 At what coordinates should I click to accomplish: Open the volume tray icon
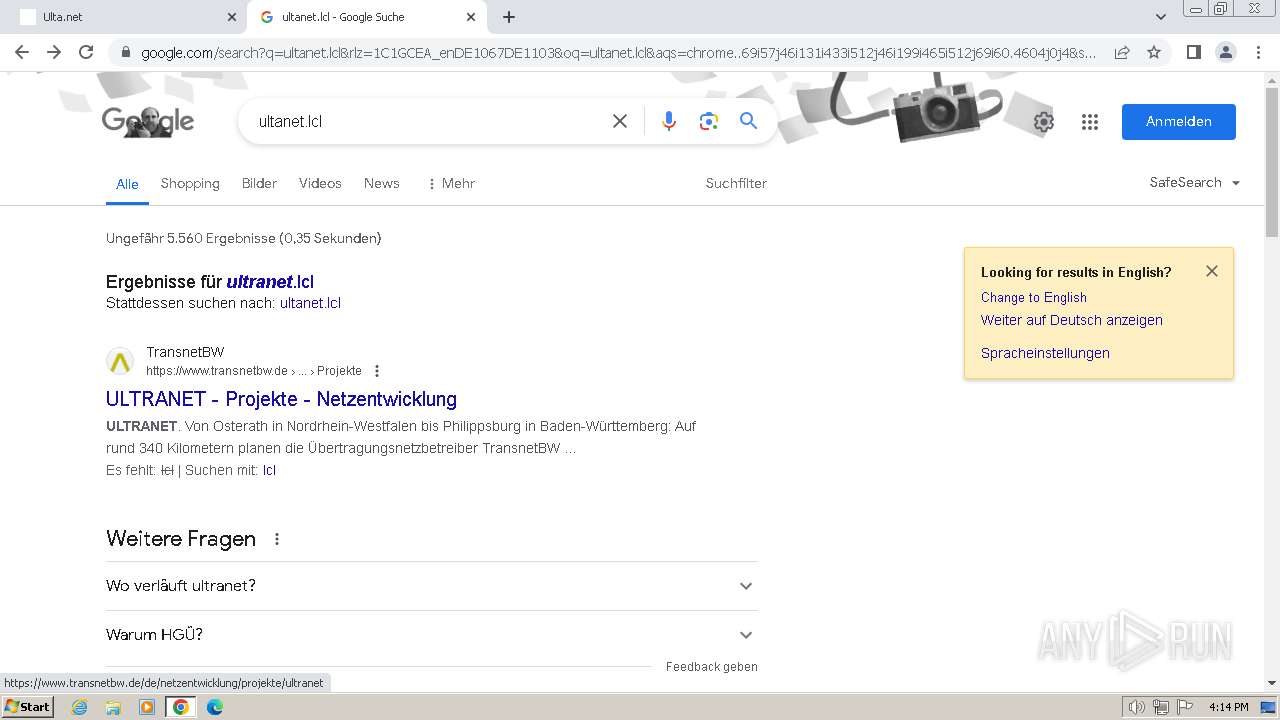click(x=1137, y=707)
